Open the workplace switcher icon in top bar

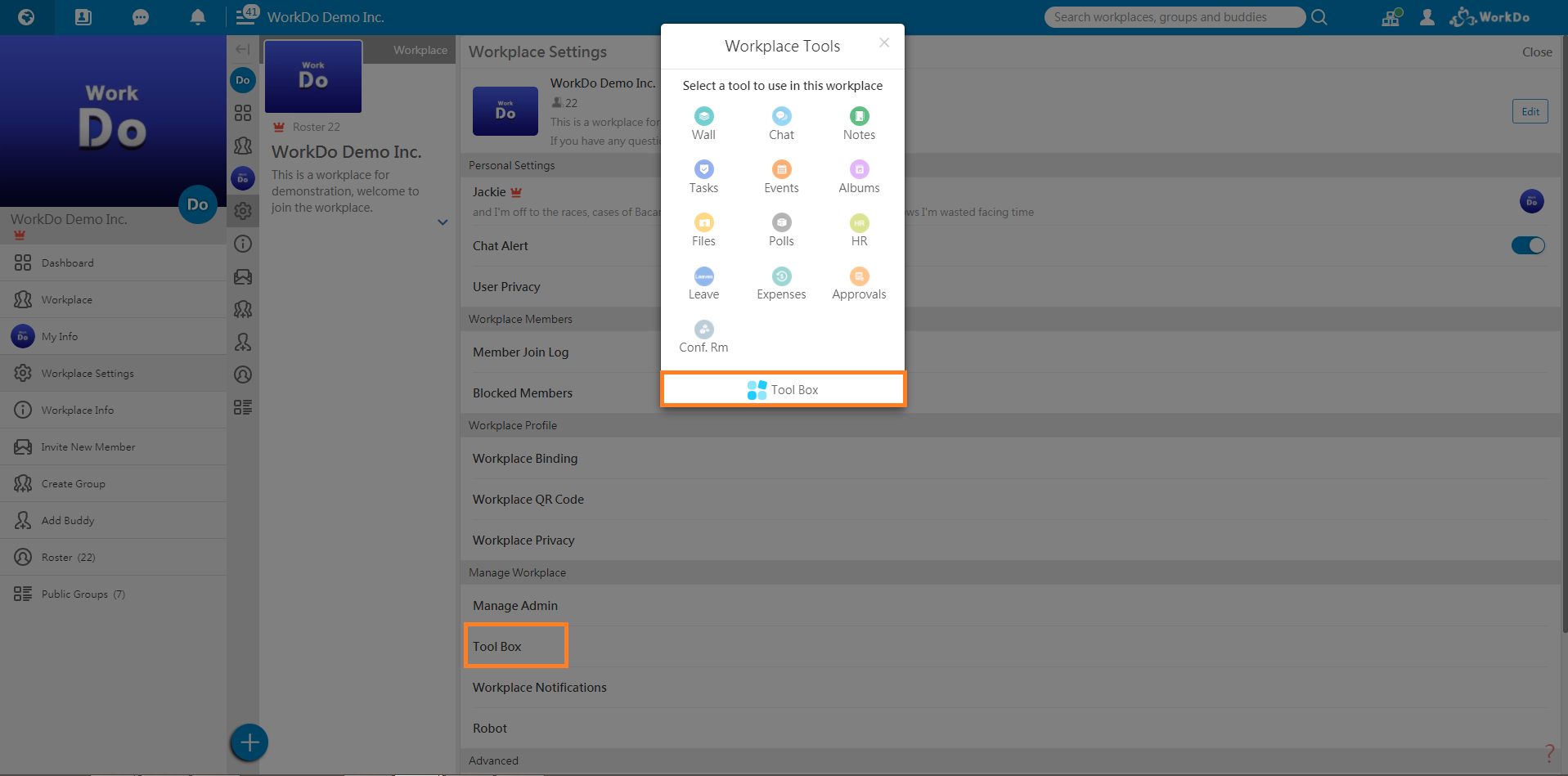[1391, 17]
